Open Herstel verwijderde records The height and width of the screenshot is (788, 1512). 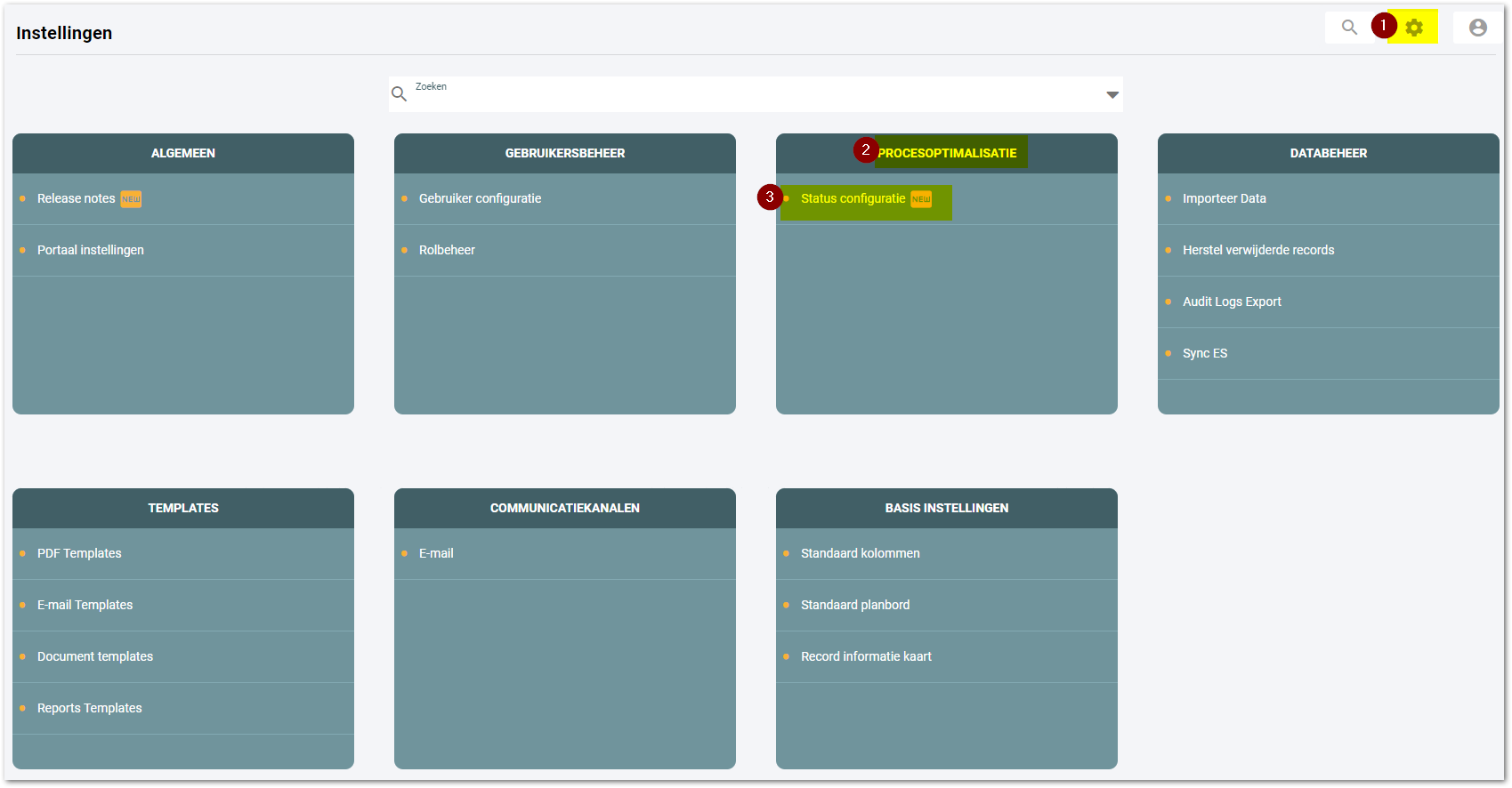(1258, 250)
